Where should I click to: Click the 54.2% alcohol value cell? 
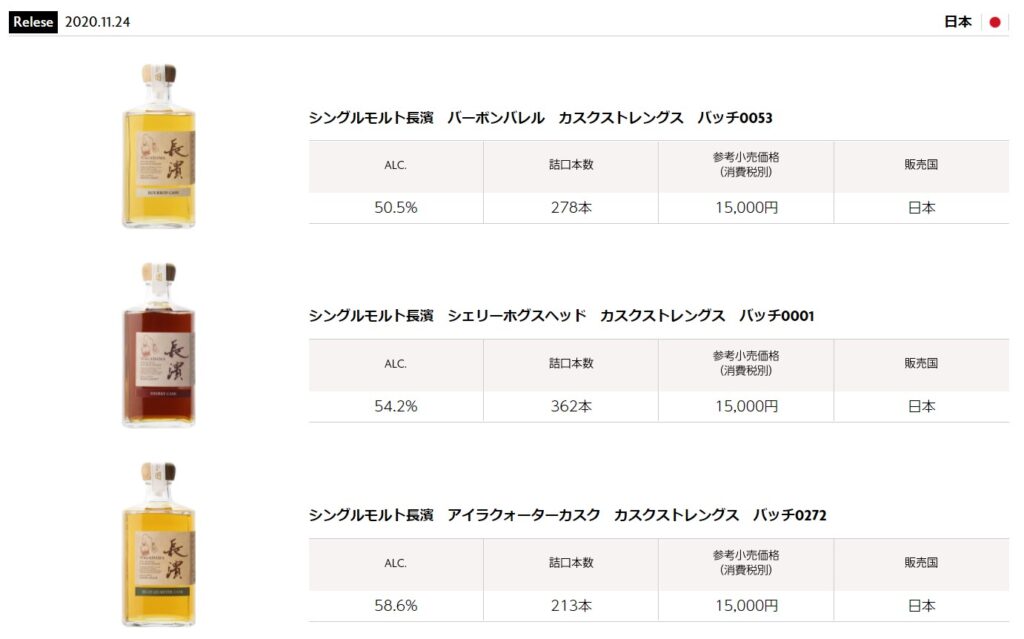tap(396, 406)
